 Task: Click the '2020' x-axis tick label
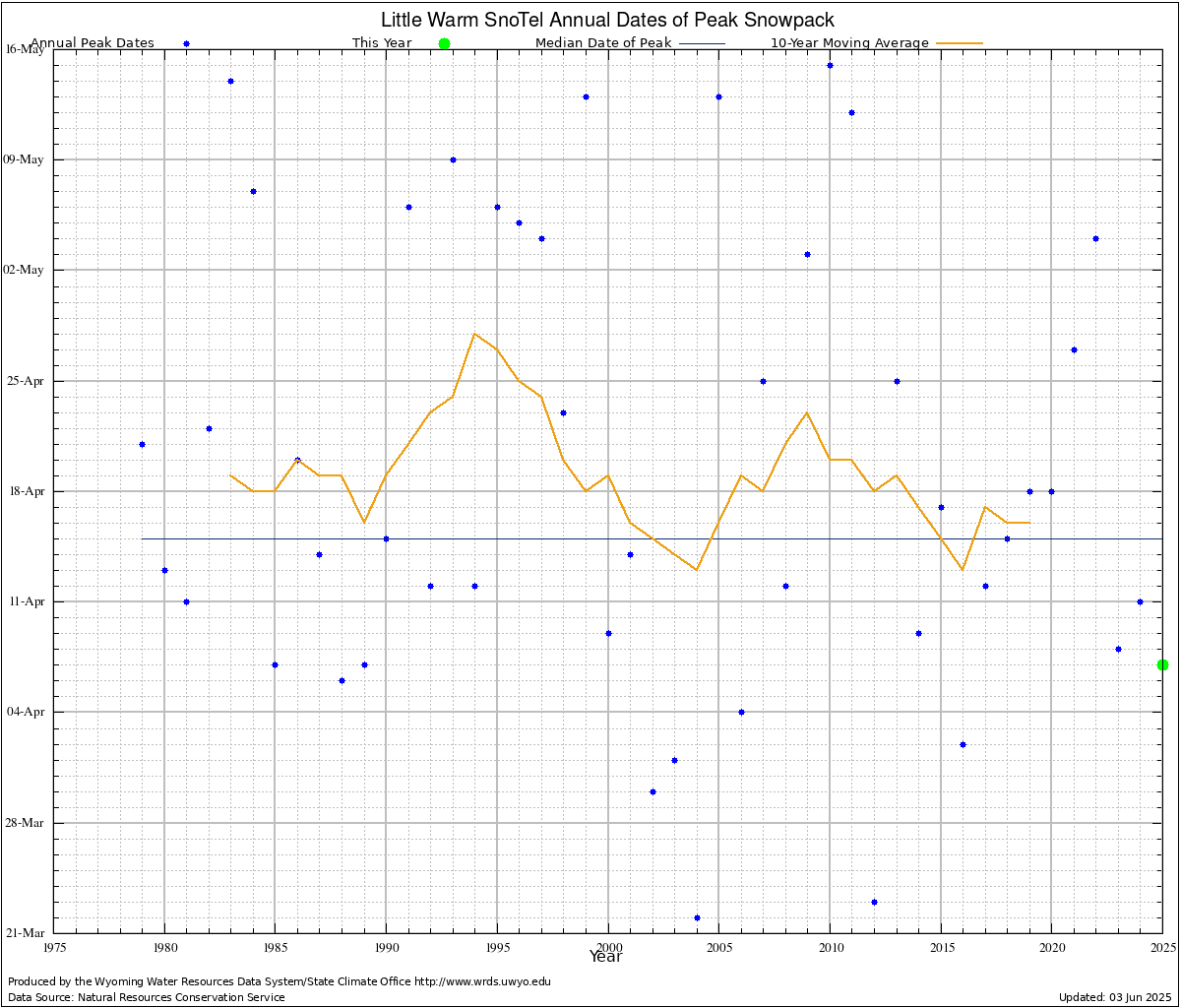point(1051,947)
